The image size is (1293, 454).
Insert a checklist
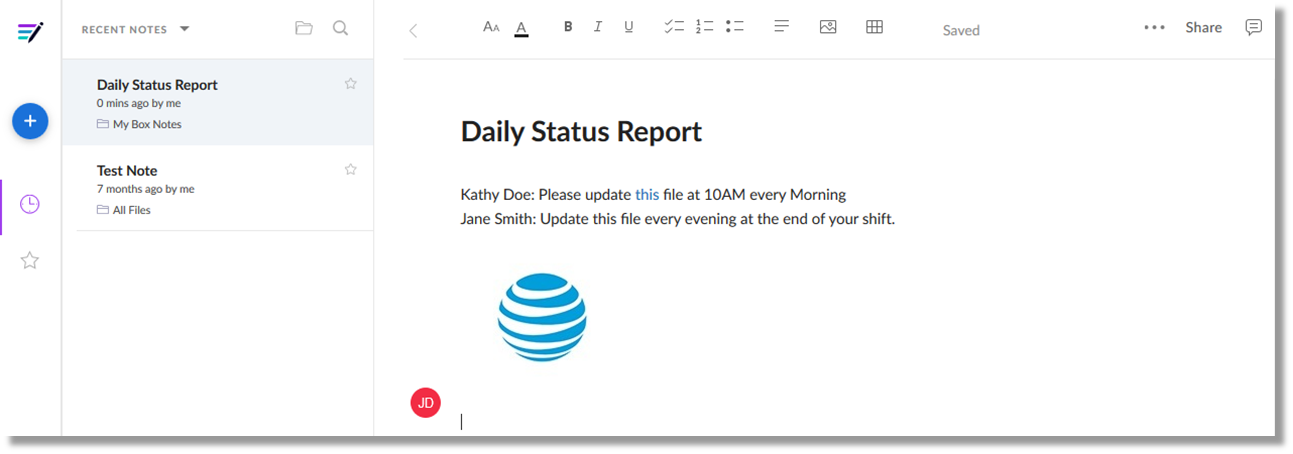pyautogui.click(x=674, y=27)
